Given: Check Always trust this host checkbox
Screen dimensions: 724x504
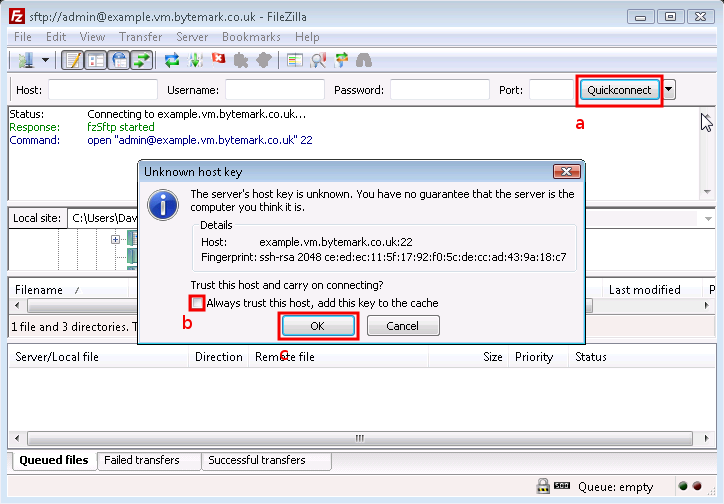Looking at the screenshot, I should pos(197,303).
